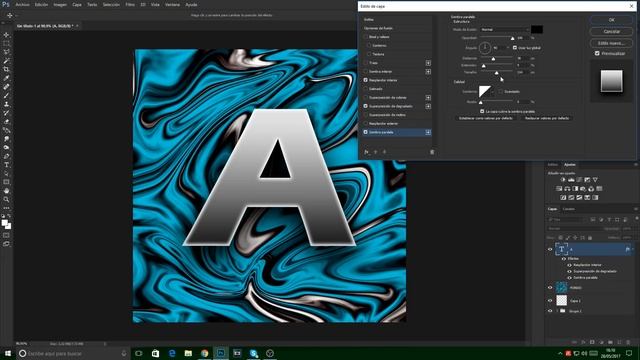Click the Photoshop logo icon
The width and height of the screenshot is (640, 360).
tap(6, 4)
